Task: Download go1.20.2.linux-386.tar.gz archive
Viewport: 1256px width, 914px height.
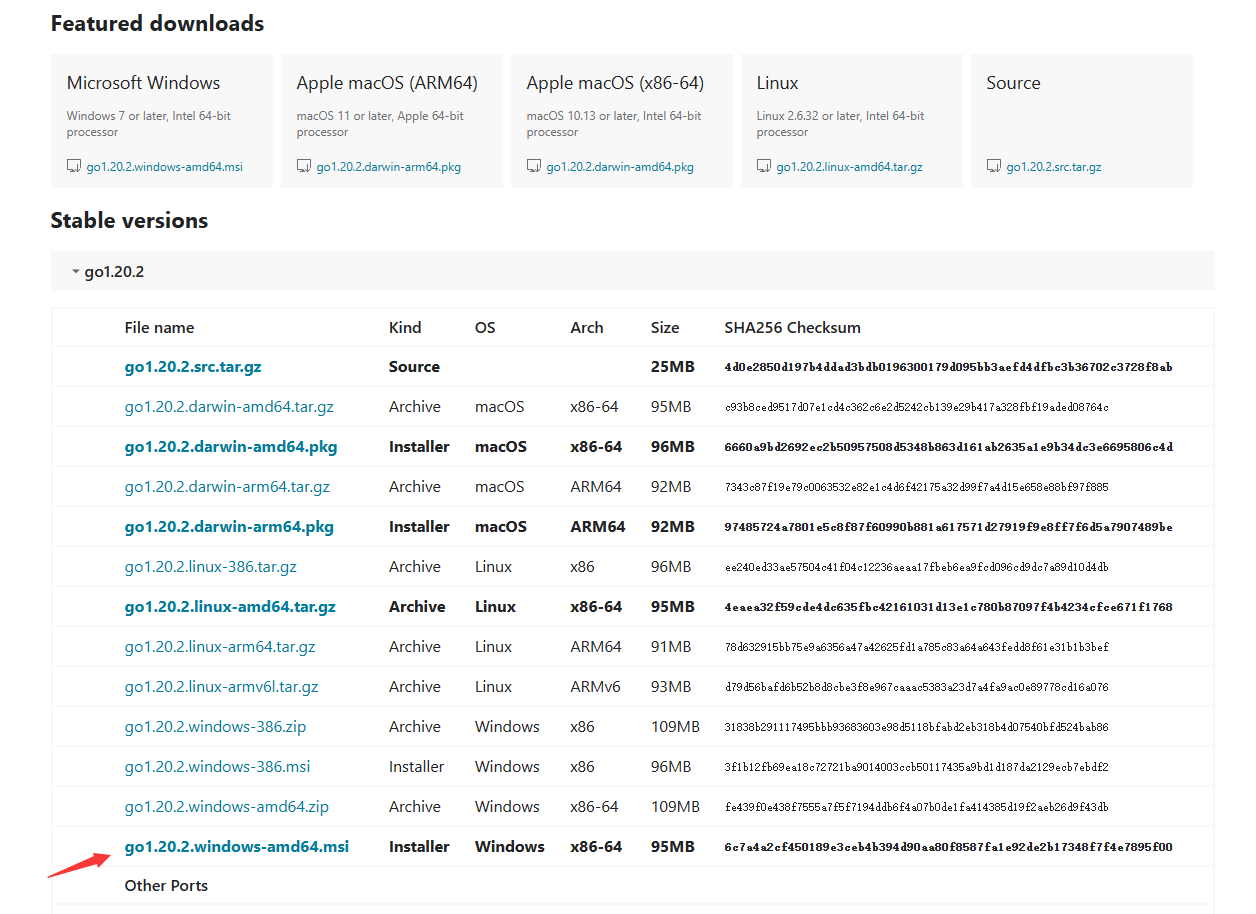Action: click(x=211, y=567)
